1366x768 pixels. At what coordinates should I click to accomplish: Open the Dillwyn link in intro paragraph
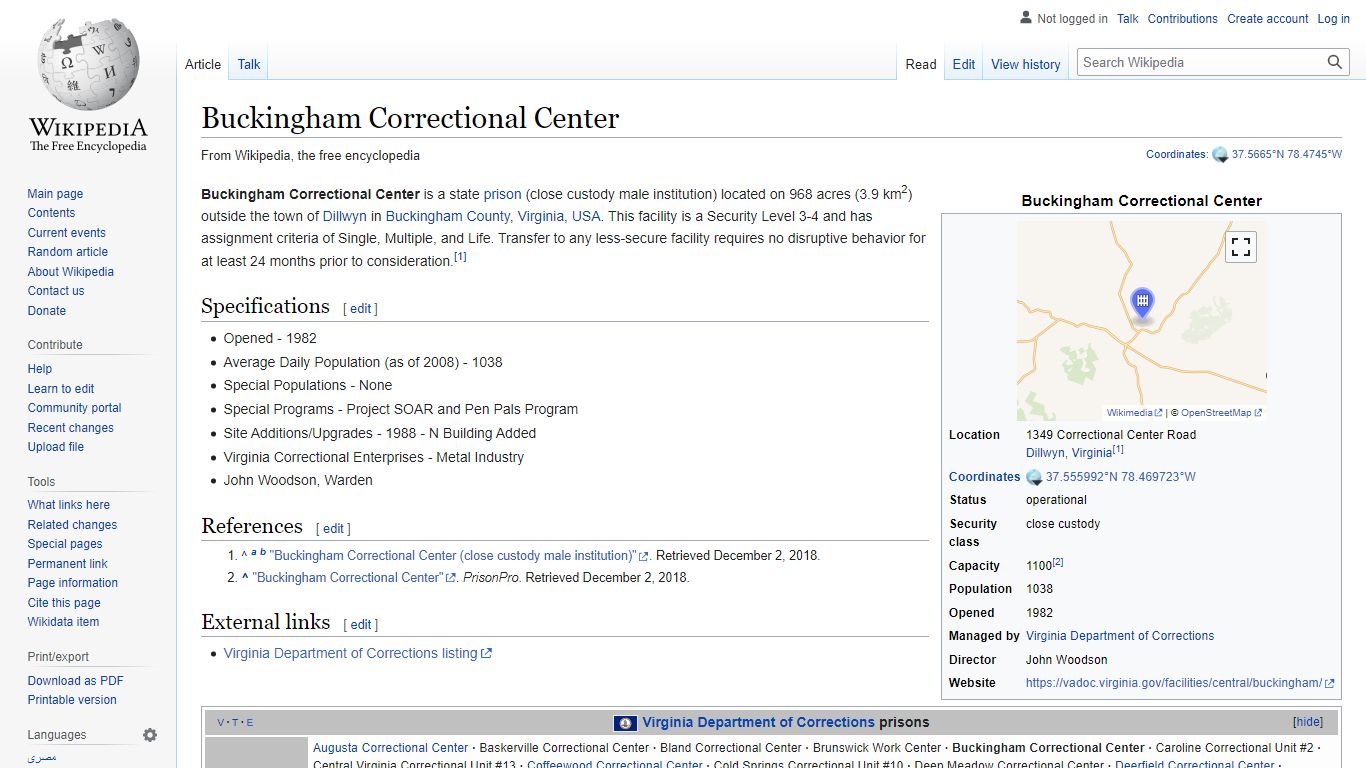345,216
